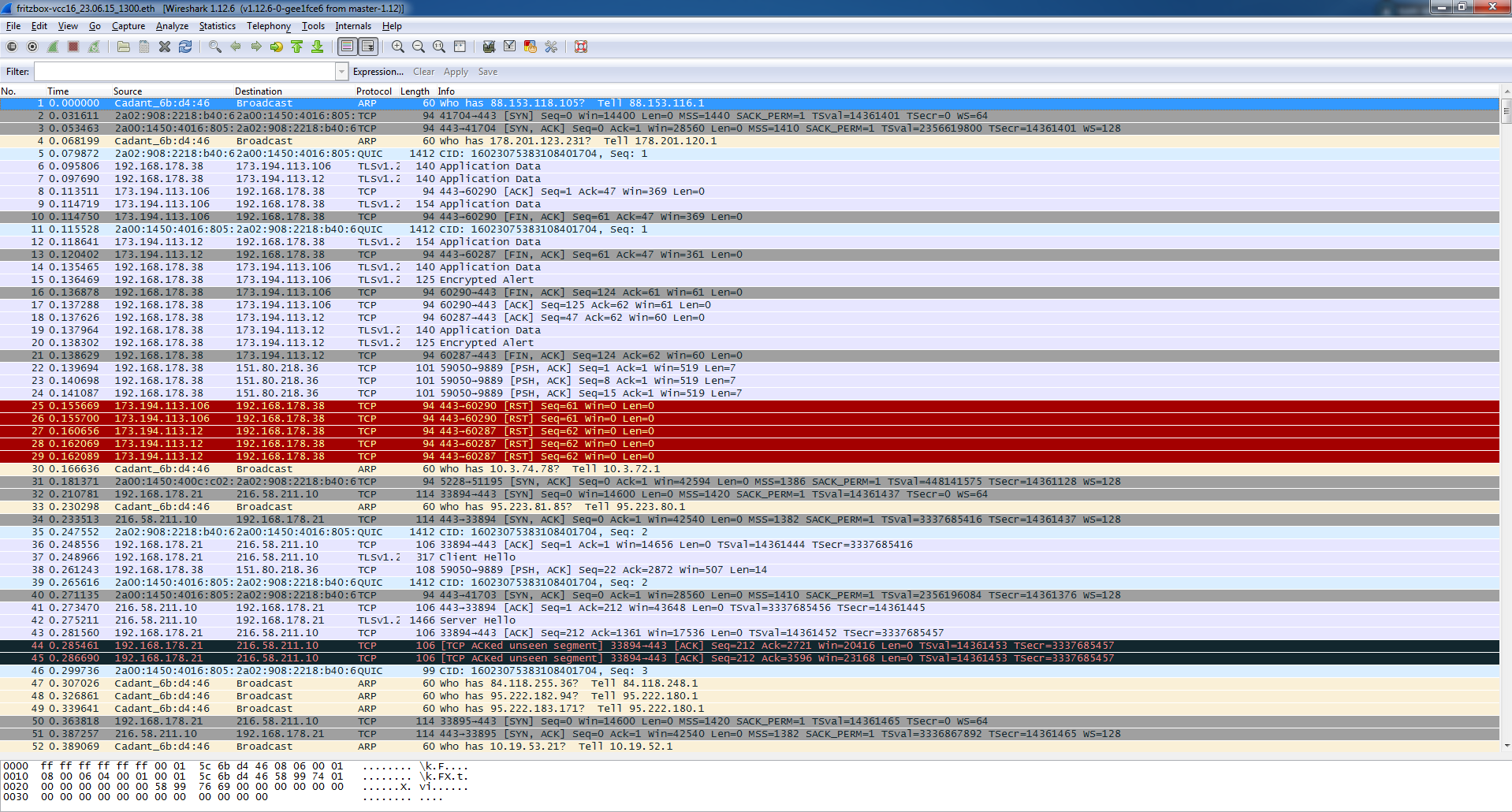Open the Capture menu
Image resolution: width=1512 pixels, height=812 pixels.
[128, 26]
